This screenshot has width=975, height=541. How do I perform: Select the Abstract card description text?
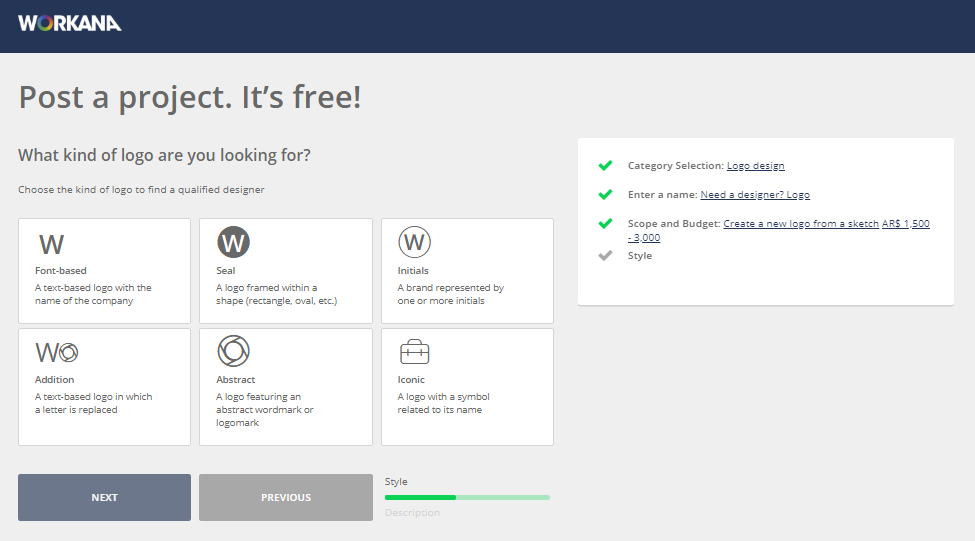265,410
